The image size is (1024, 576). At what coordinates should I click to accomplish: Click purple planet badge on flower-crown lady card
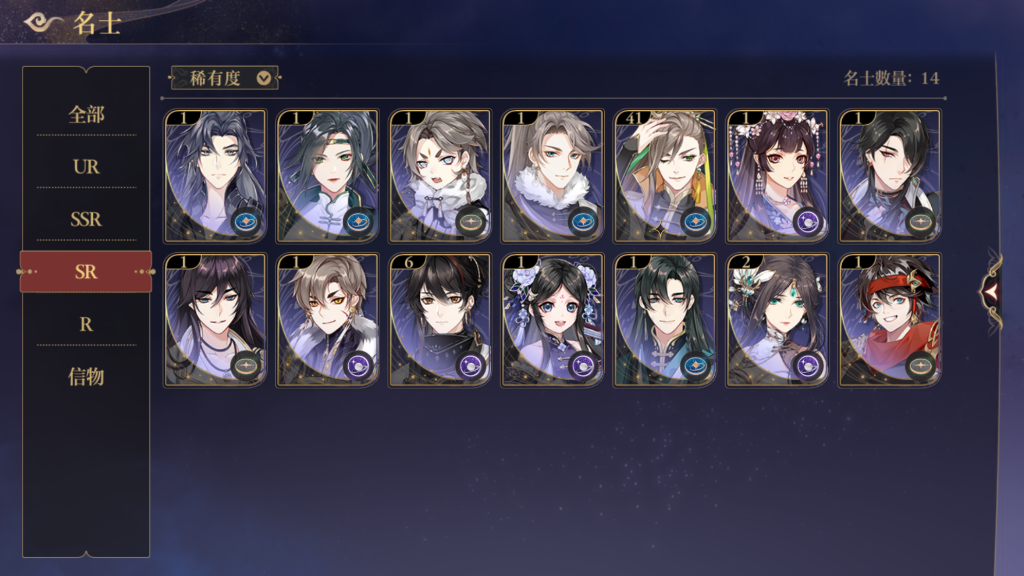click(808, 222)
